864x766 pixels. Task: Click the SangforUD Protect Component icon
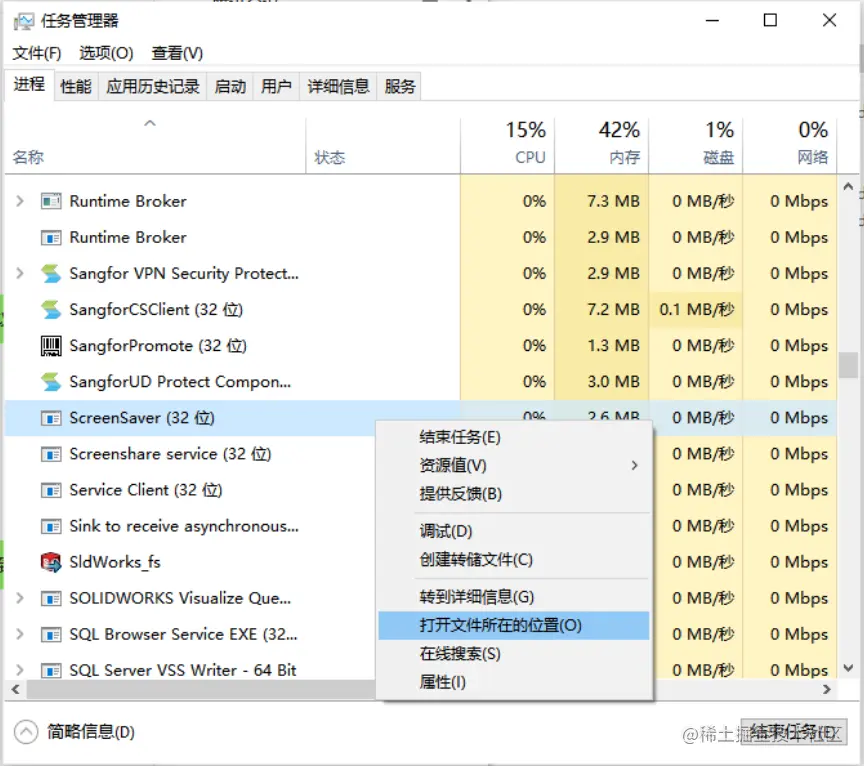51,382
